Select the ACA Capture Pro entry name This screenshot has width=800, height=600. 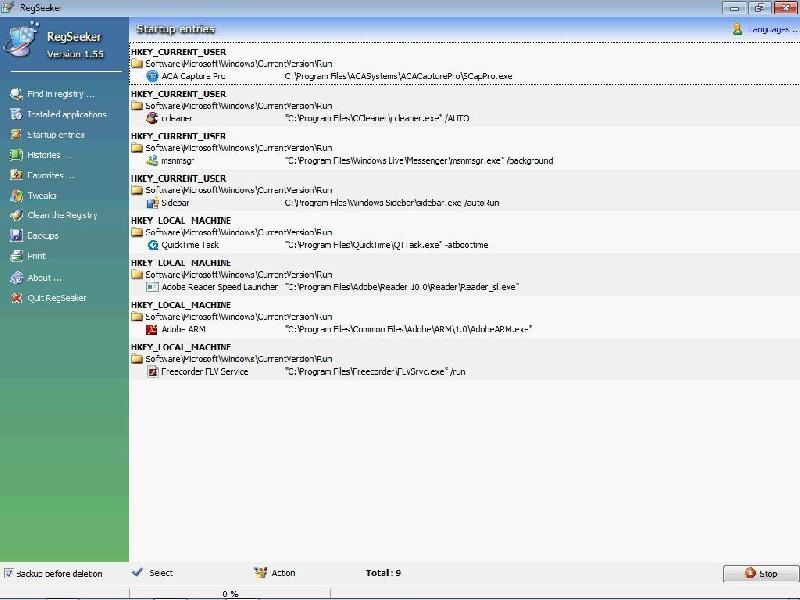pyautogui.click(x=193, y=76)
